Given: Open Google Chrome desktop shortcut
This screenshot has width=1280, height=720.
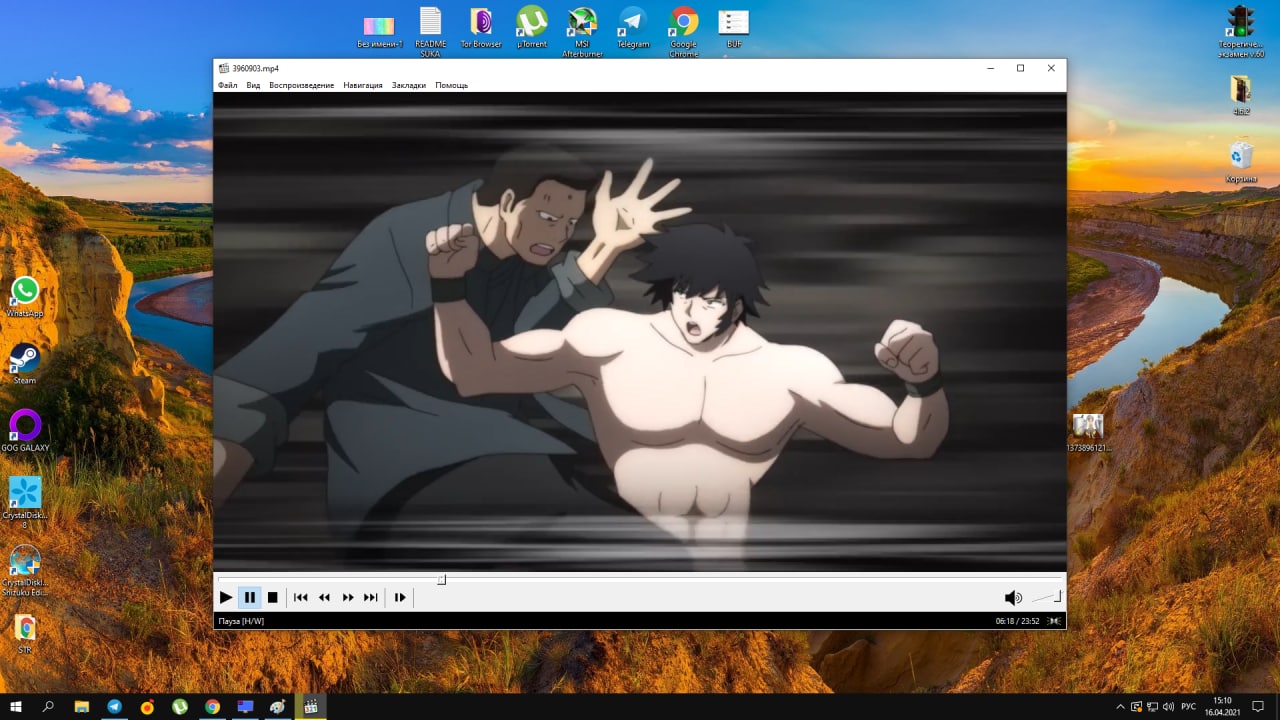Looking at the screenshot, I should point(684,32).
